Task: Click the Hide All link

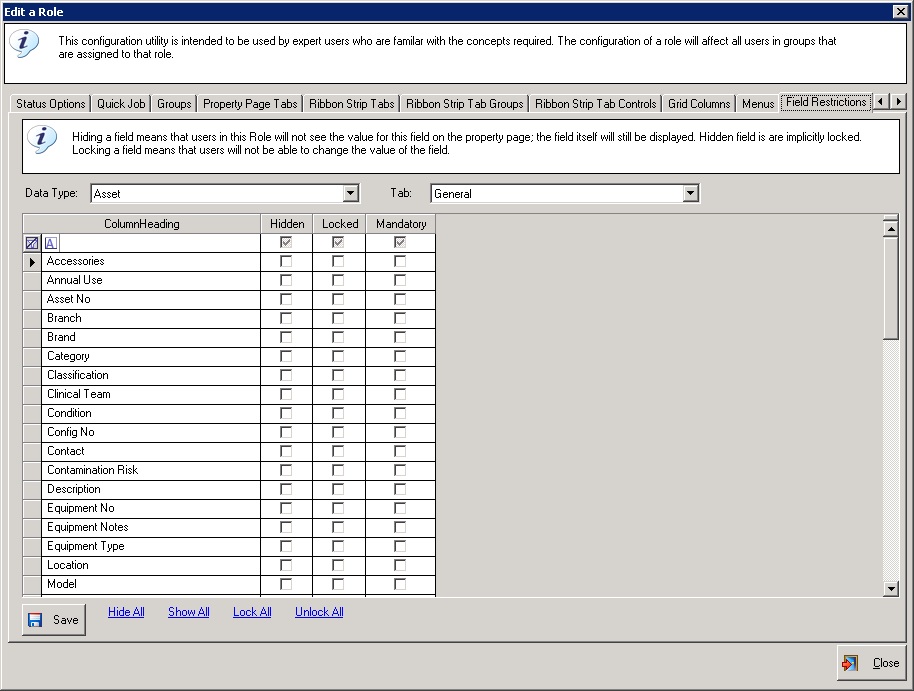Action: [126, 612]
